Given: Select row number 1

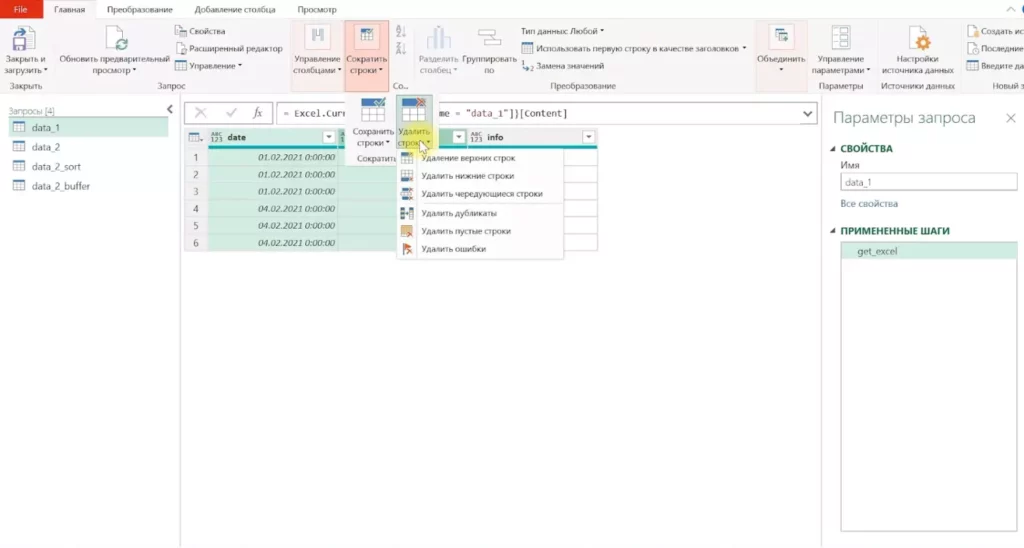Looking at the screenshot, I should click(x=195, y=157).
